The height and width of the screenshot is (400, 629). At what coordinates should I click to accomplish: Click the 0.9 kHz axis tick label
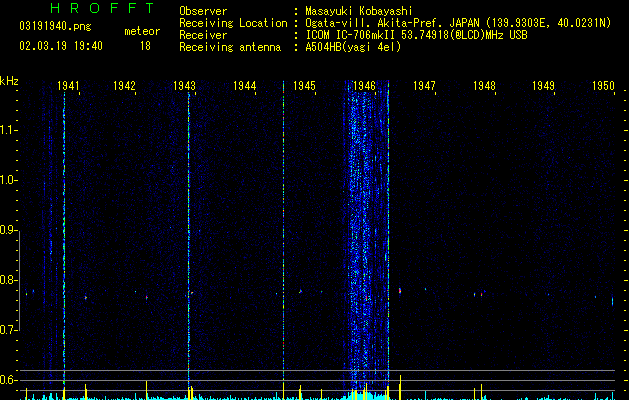(x=8, y=230)
